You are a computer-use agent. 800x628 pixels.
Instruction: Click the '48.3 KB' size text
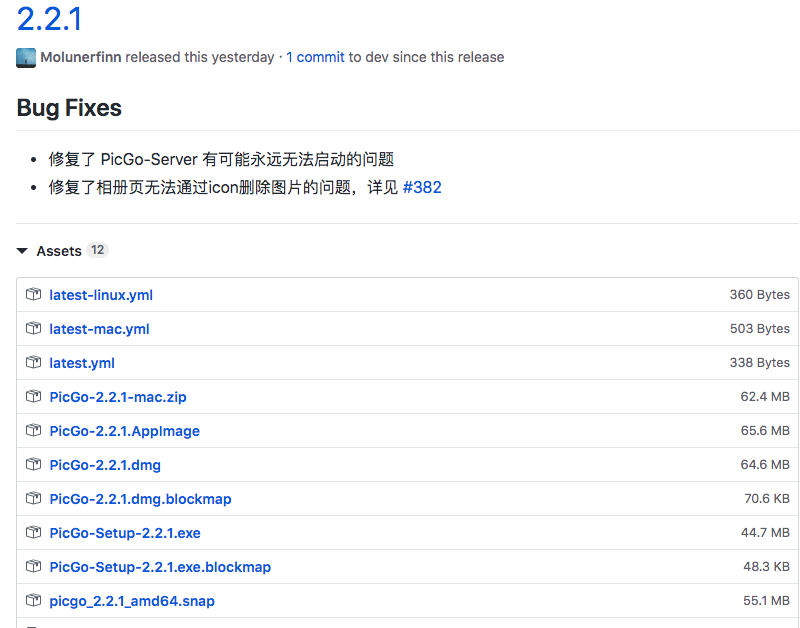pyautogui.click(x=766, y=567)
